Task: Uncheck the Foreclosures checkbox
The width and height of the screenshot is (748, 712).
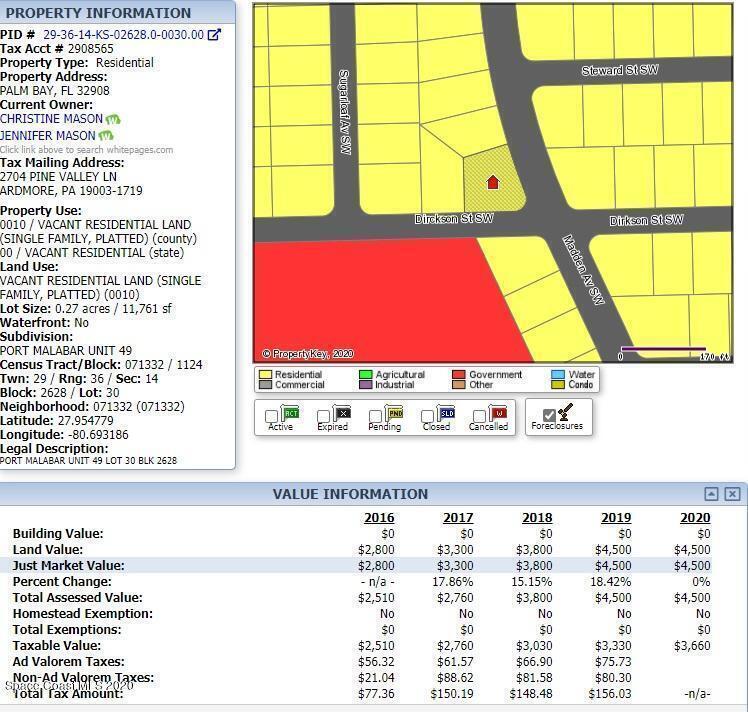Action: pyautogui.click(x=549, y=415)
